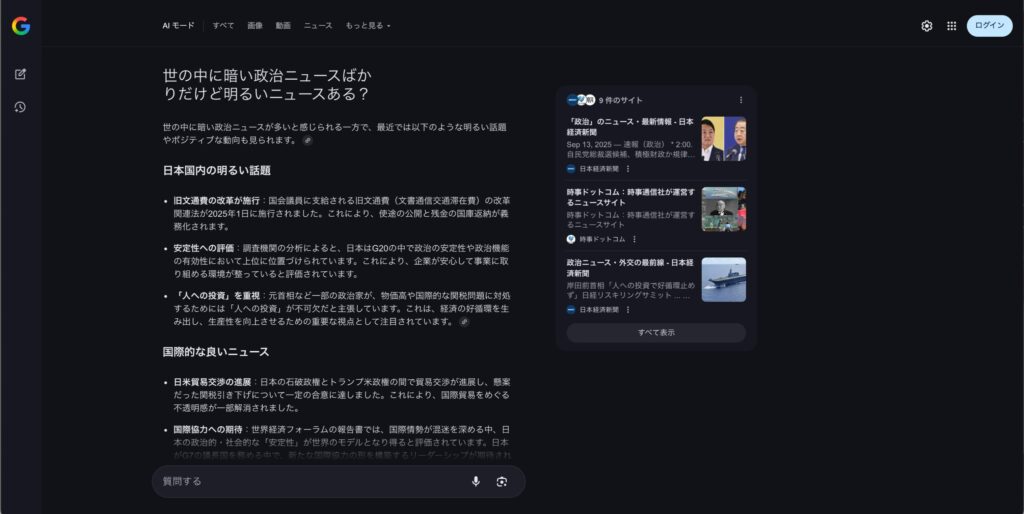Open options menu for 9 sites panel
Screen dimensions: 1024x514
pyautogui.click(x=740, y=100)
